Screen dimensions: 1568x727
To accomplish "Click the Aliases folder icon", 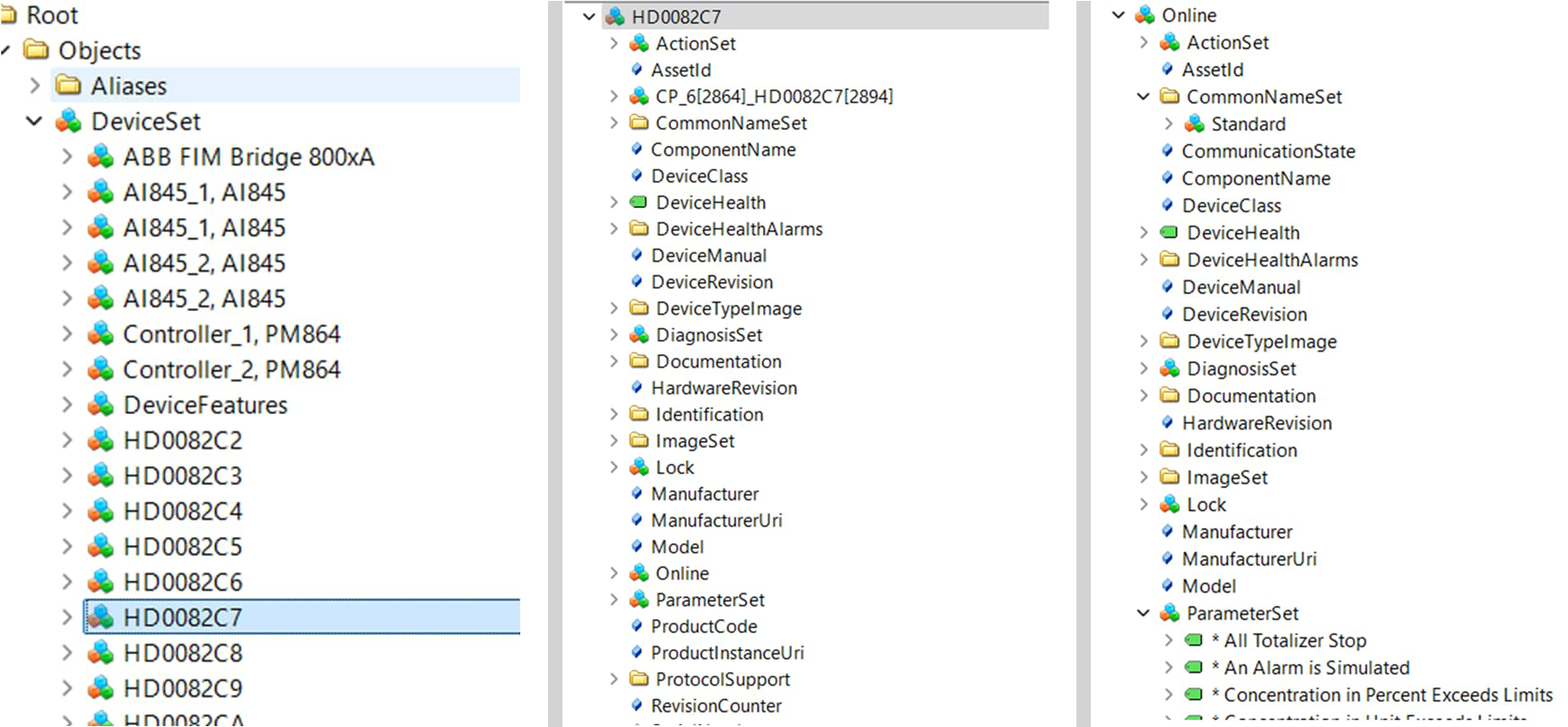I will pyautogui.click(x=68, y=86).
